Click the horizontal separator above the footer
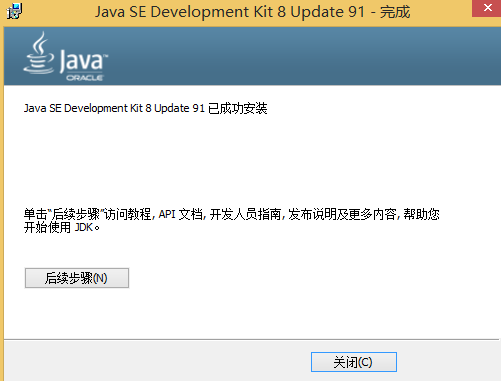Image resolution: width=501 pixels, height=381 pixels. click(x=252, y=340)
